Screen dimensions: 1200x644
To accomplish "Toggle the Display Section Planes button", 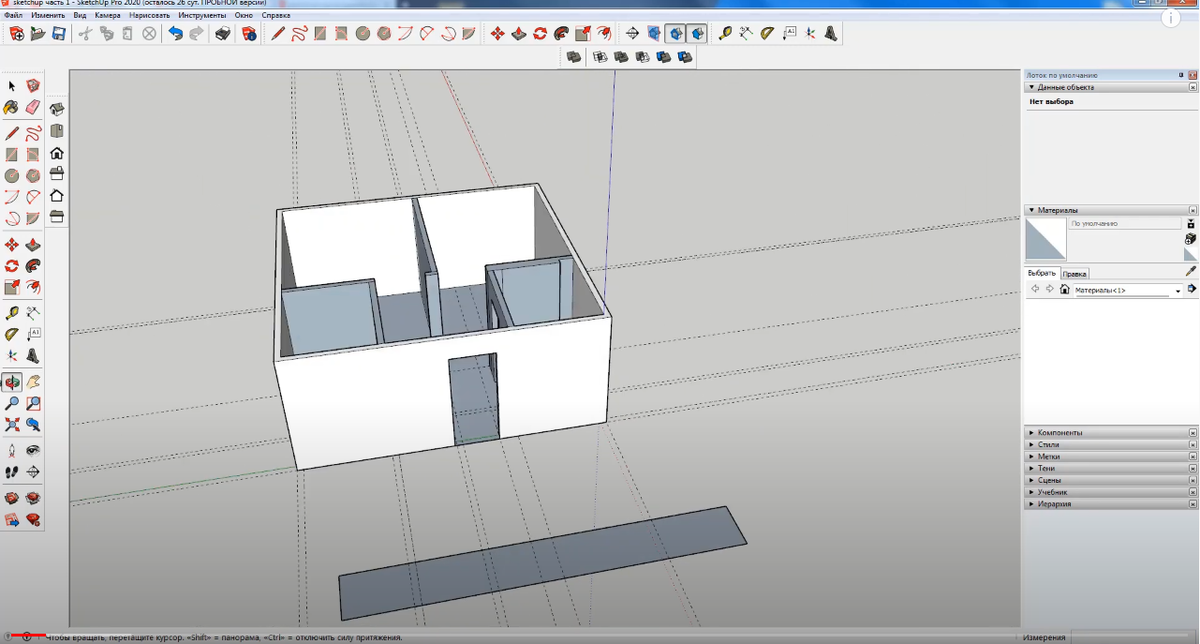I will [654, 34].
